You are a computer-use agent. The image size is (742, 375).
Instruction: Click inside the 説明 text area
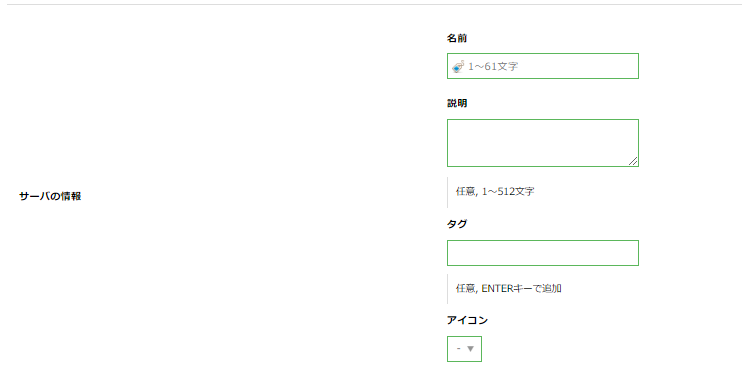[543, 143]
